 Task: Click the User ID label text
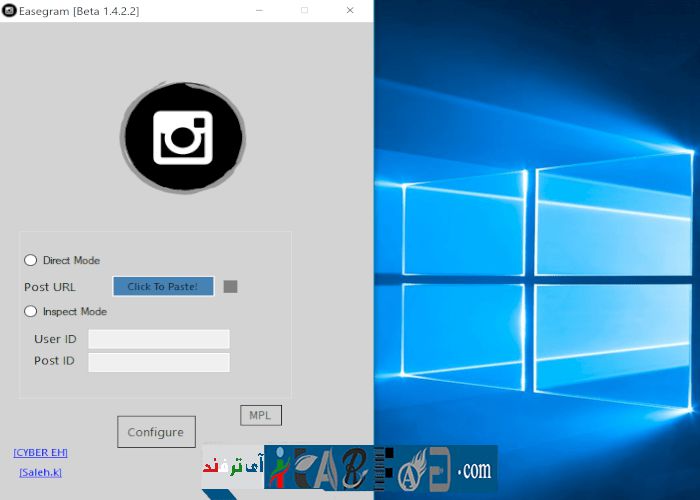(x=55, y=339)
